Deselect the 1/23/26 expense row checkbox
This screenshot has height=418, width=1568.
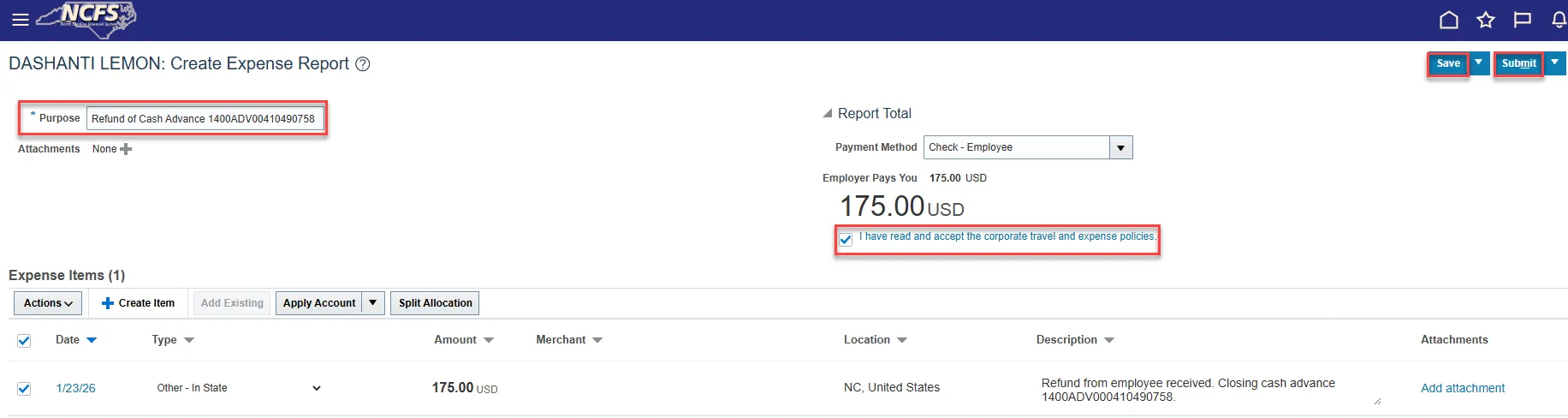[24, 389]
